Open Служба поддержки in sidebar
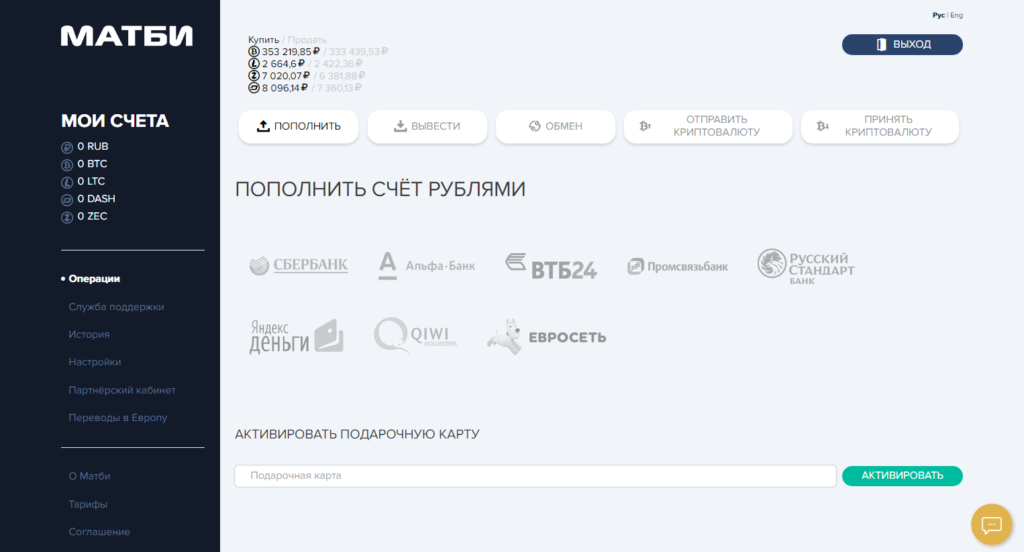 pos(116,307)
